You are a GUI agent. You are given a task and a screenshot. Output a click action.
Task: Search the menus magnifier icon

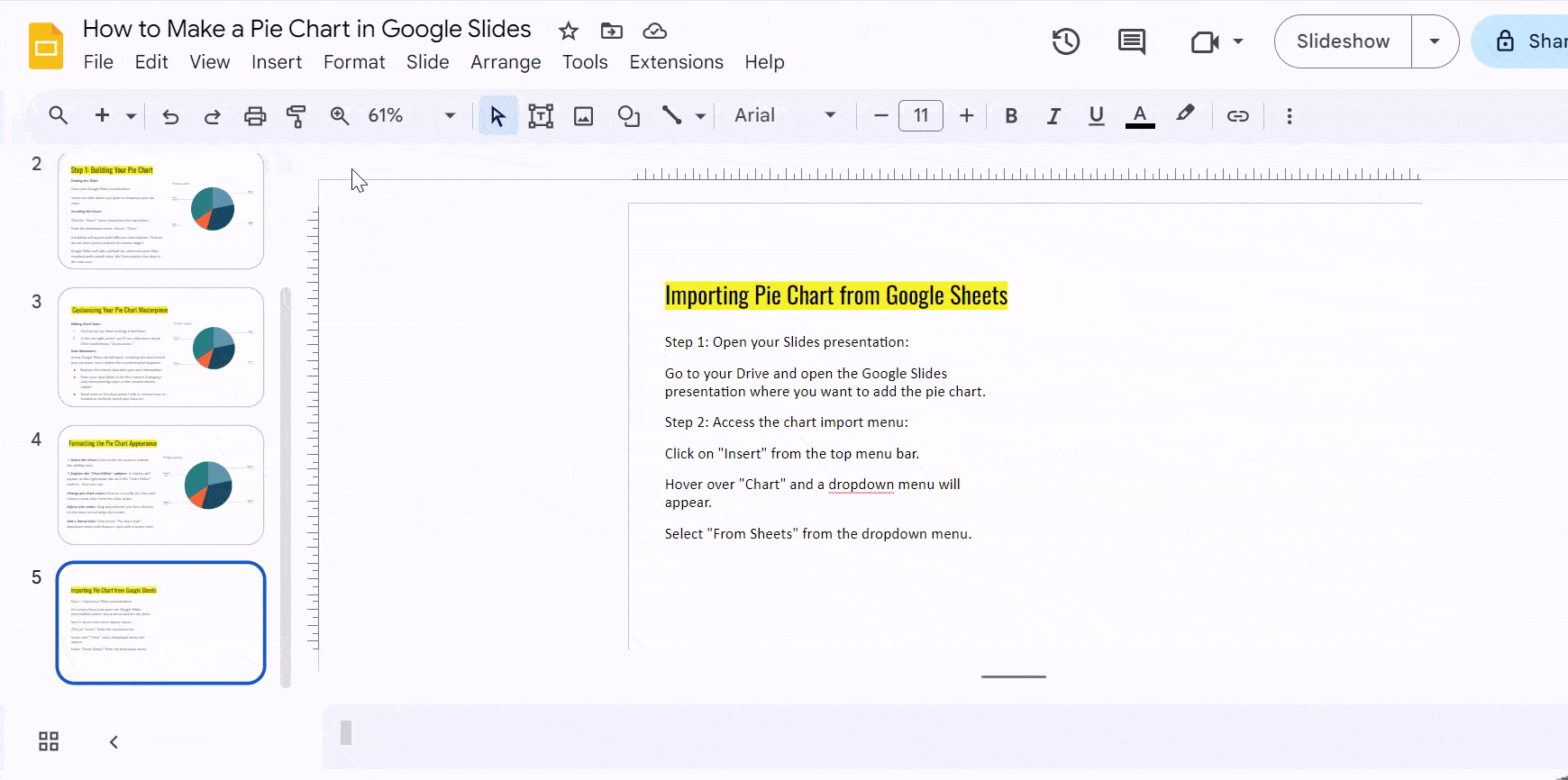(59, 115)
